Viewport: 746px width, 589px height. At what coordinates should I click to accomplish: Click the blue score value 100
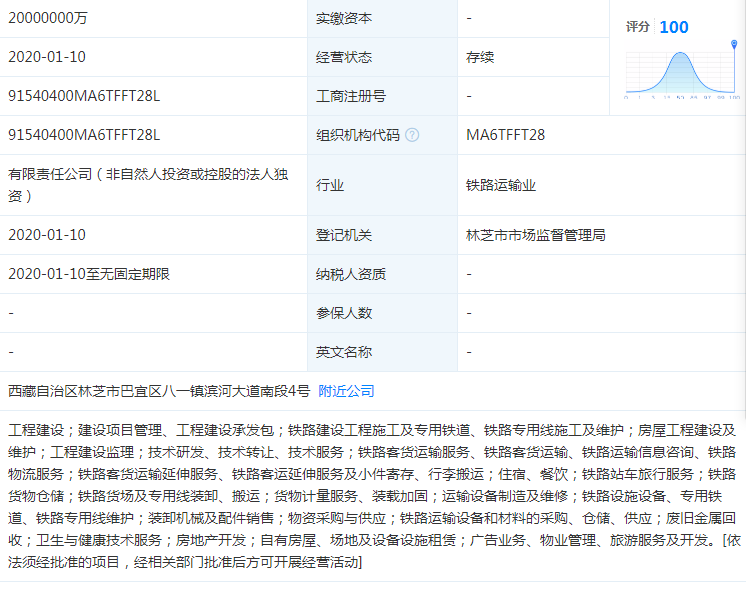[674, 27]
